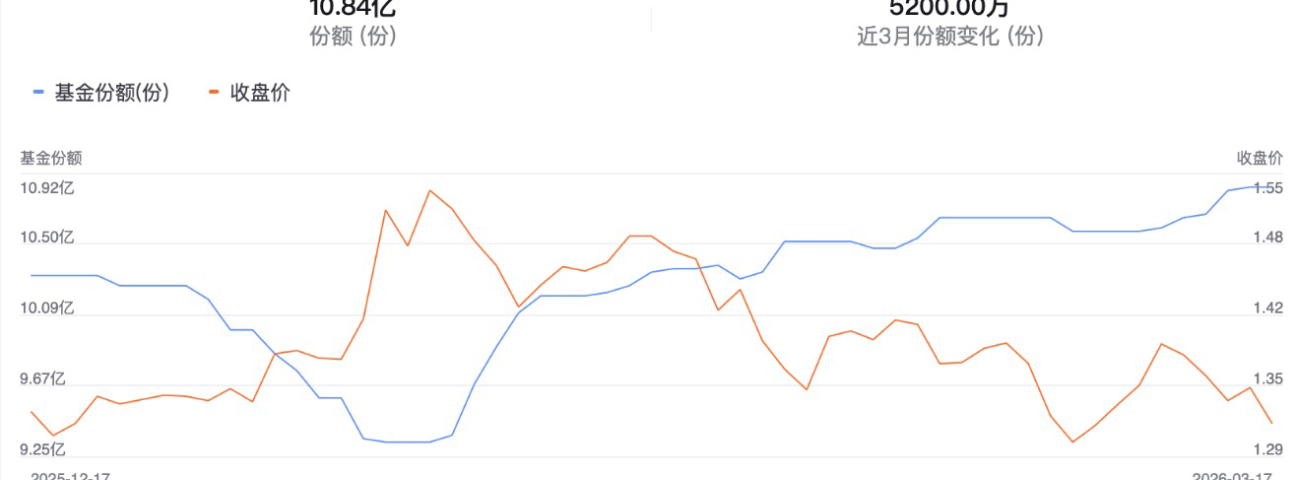Image resolution: width=1296 pixels, height=480 pixels.
Task: Click the 2026-03-17 end date label
Action: click(1232, 476)
